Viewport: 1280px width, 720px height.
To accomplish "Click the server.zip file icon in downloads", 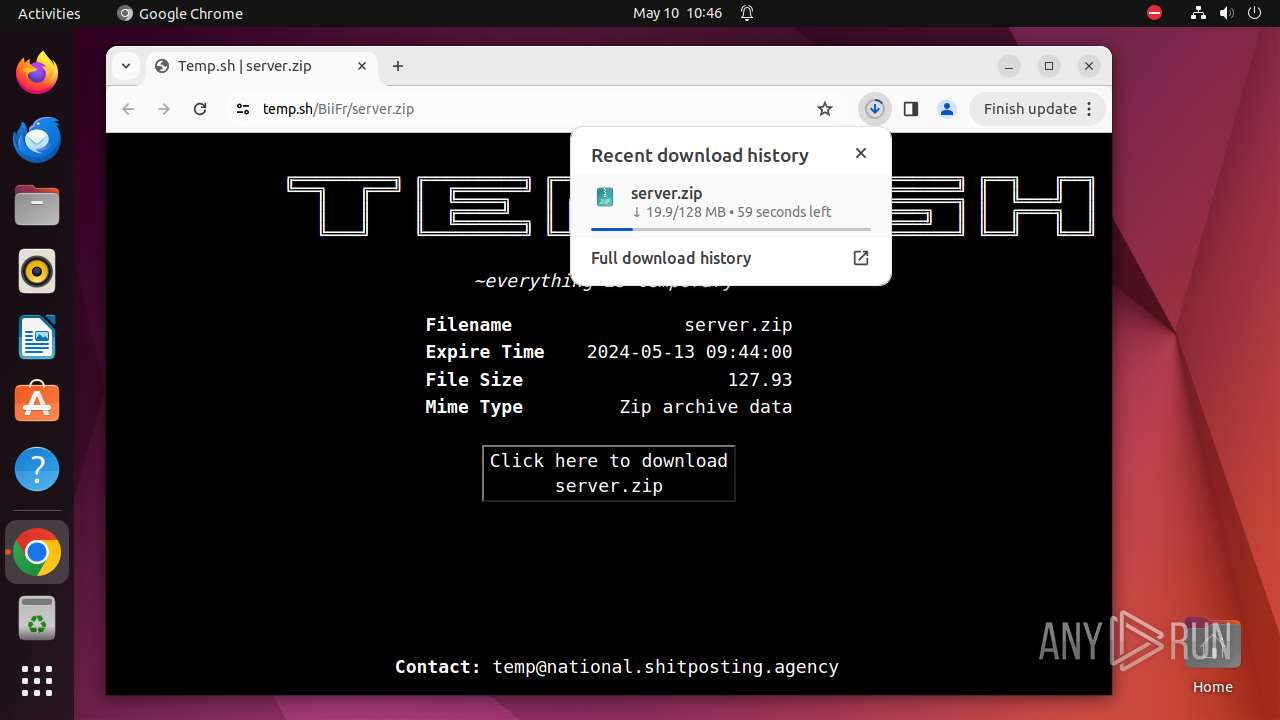I will pyautogui.click(x=605, y=197).
